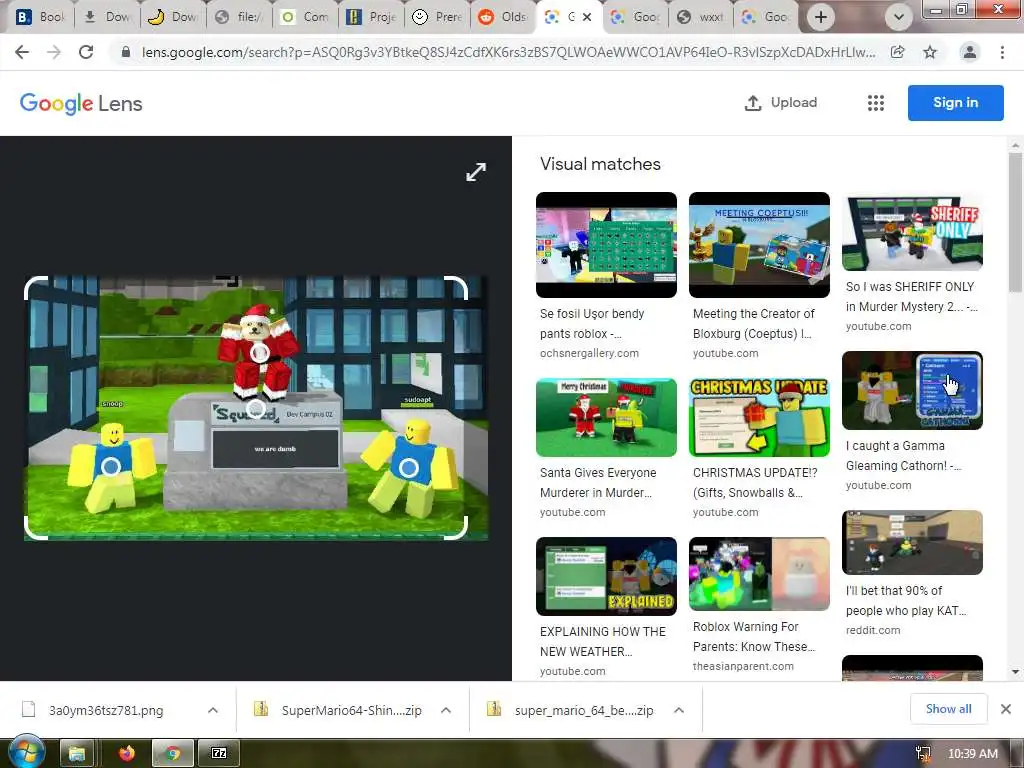Open 7-Zip from the taskbar
This screenshot has width=1024, height=768.
coord(219,754)
